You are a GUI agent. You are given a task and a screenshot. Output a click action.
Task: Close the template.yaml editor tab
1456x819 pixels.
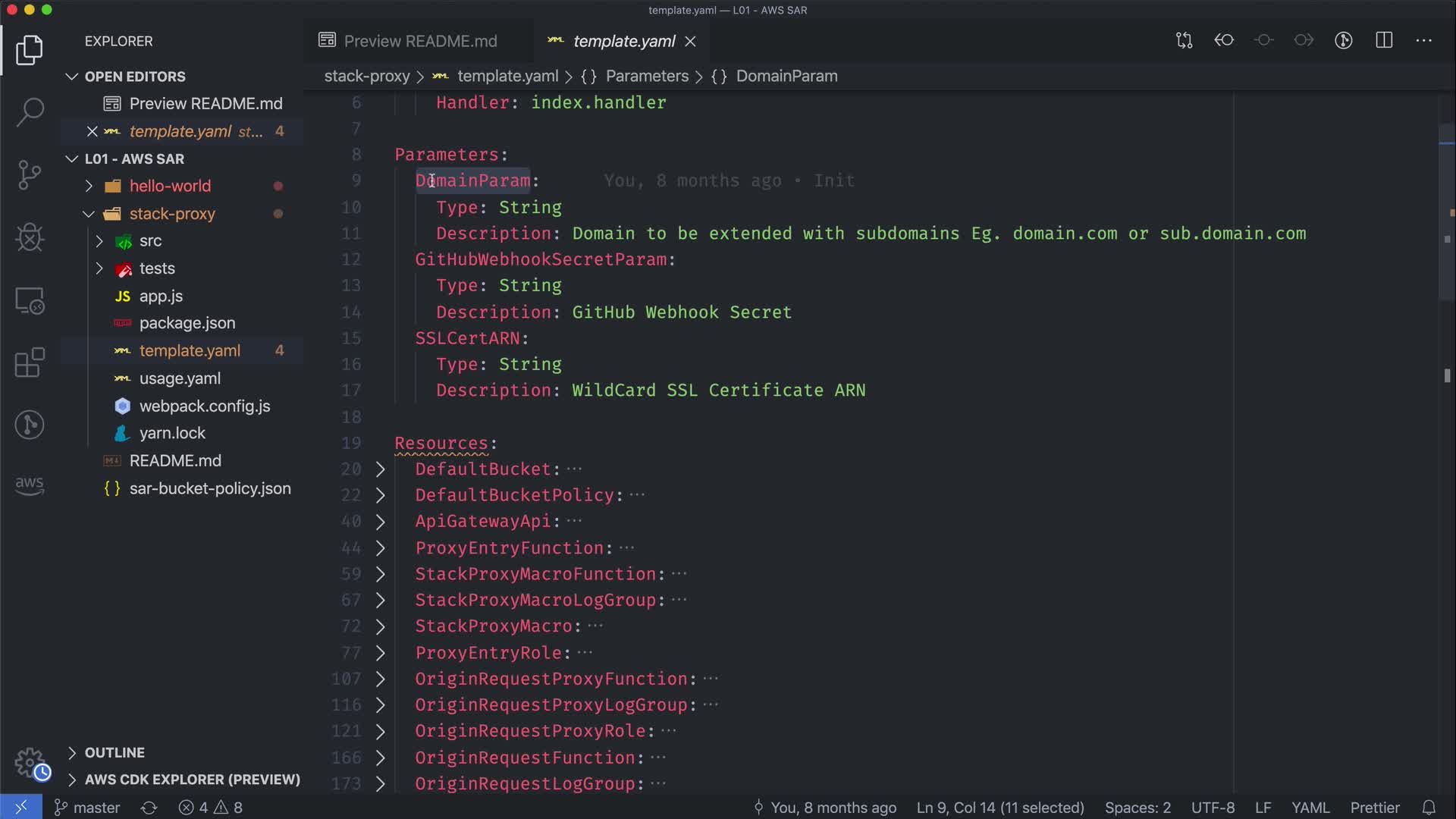pos(690,41)
